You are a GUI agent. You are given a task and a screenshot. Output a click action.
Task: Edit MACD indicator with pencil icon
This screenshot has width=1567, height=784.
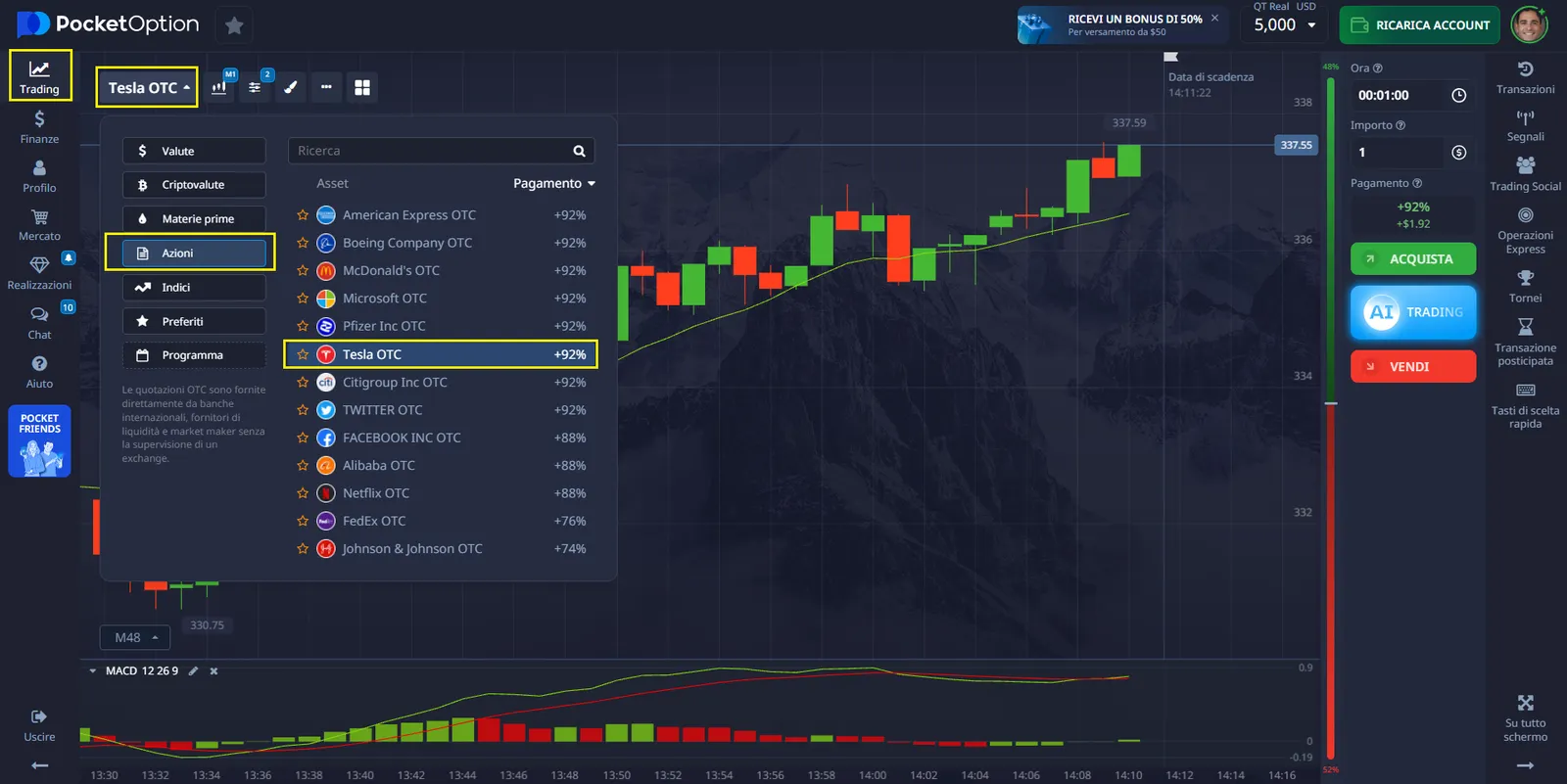193,671
